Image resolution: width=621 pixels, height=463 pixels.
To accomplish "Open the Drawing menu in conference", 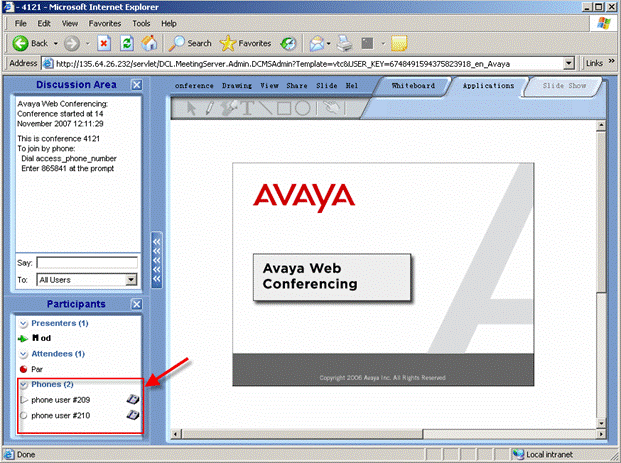I will point(237,86).
